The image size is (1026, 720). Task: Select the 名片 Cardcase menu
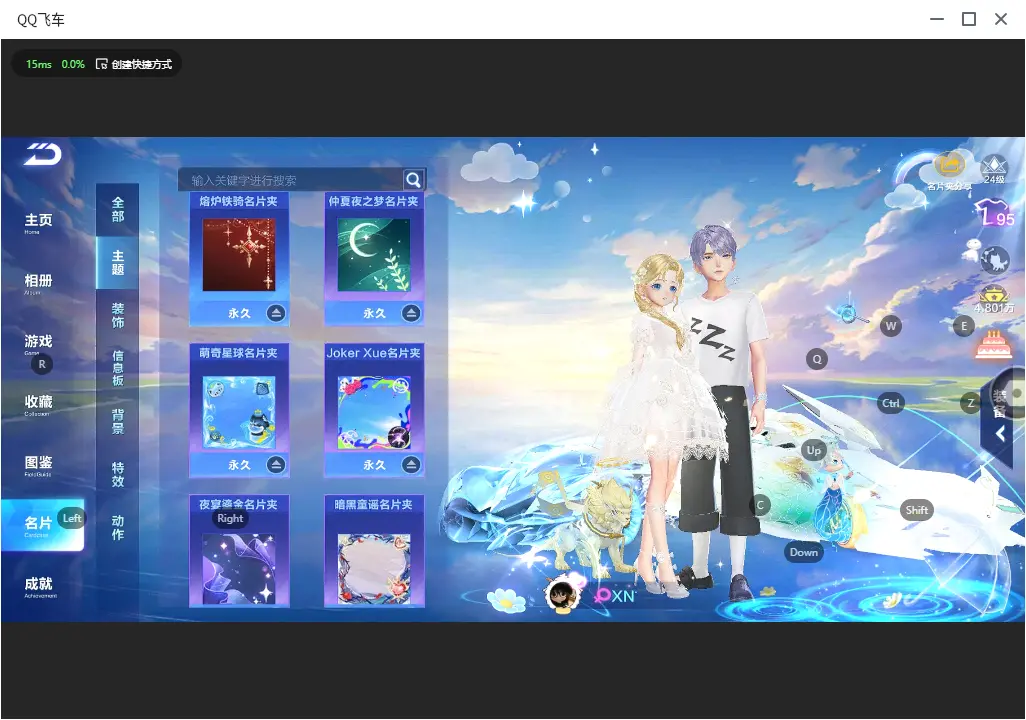coord(43,525)
